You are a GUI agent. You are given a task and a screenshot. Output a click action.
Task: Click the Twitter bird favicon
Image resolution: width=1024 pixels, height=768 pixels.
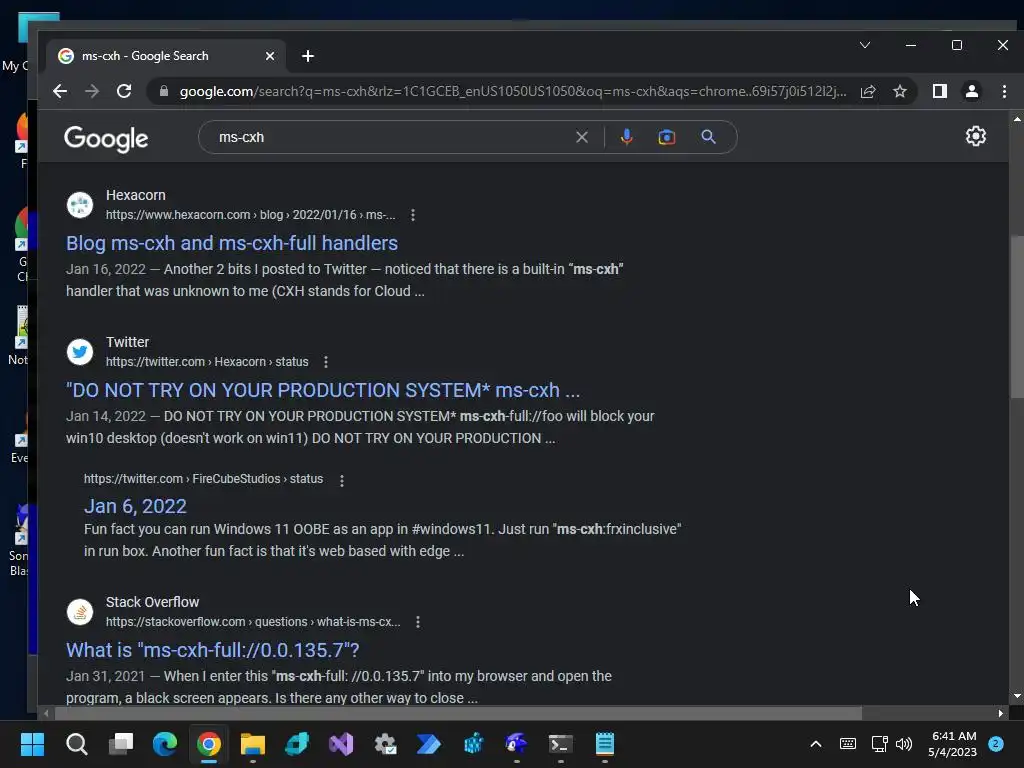pos(80,351)
